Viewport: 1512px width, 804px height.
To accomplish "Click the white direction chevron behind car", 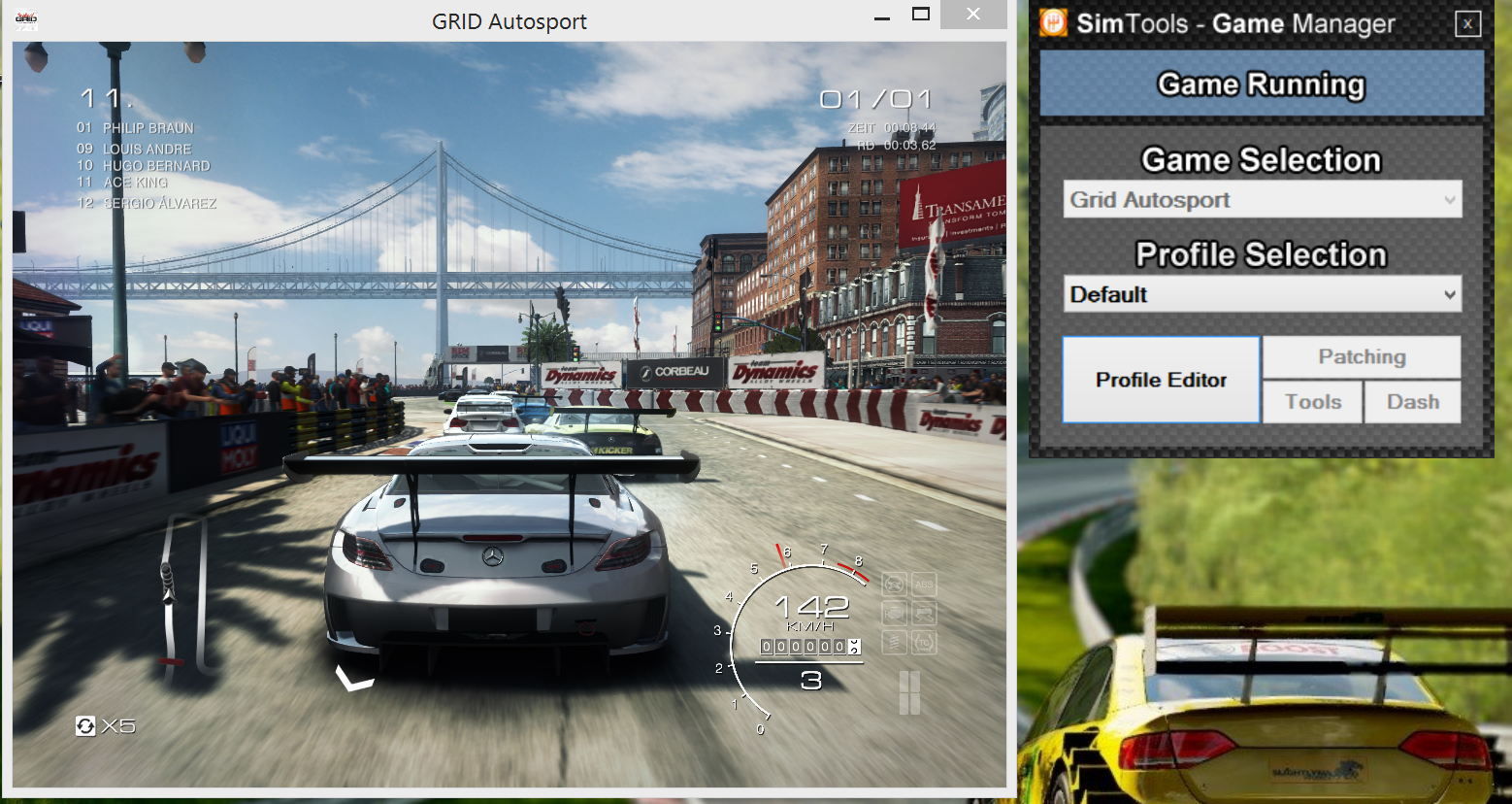I will [x=354, y=678].
